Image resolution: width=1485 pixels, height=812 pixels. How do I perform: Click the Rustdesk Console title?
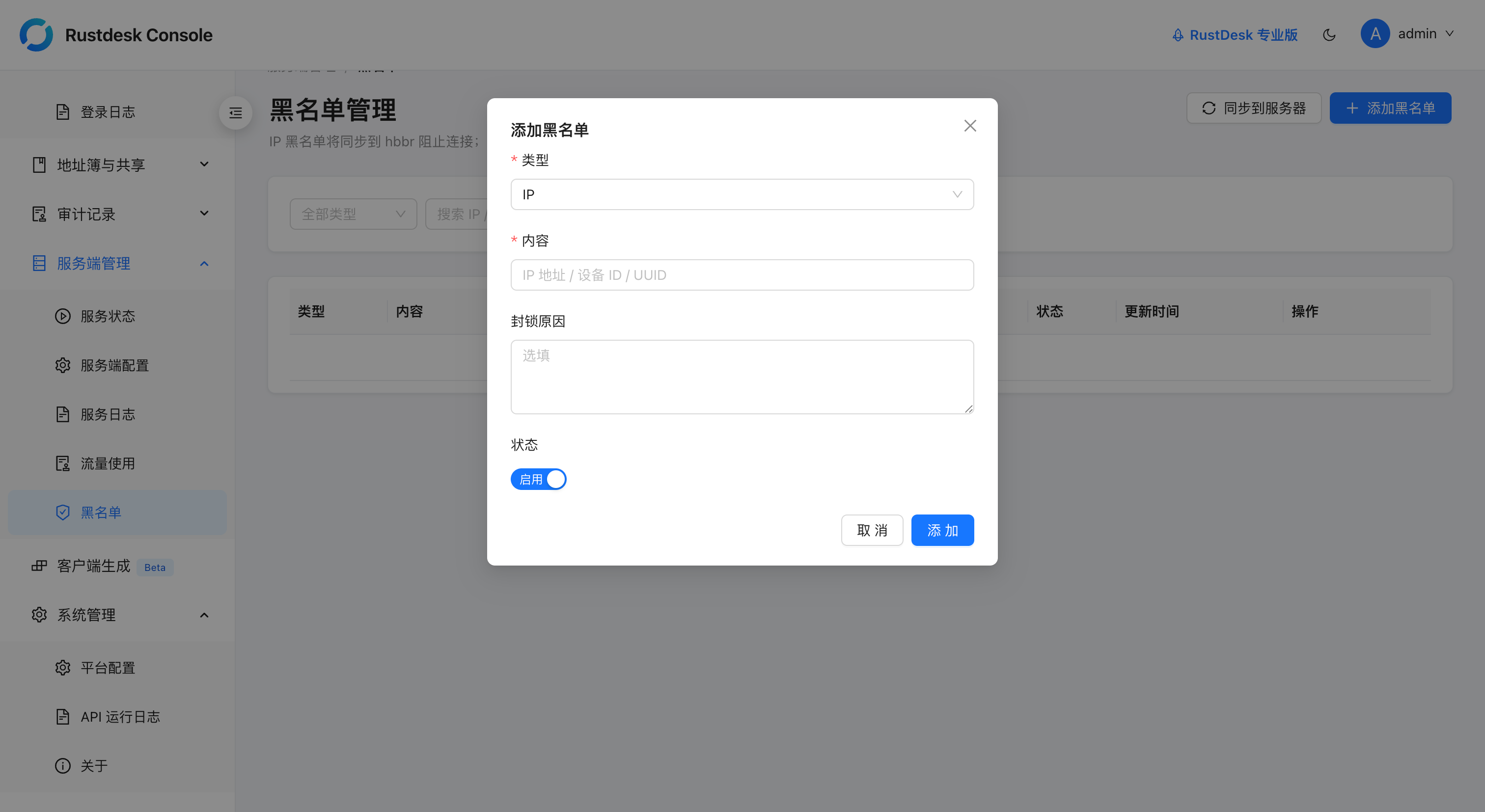[x=139, y=35]
